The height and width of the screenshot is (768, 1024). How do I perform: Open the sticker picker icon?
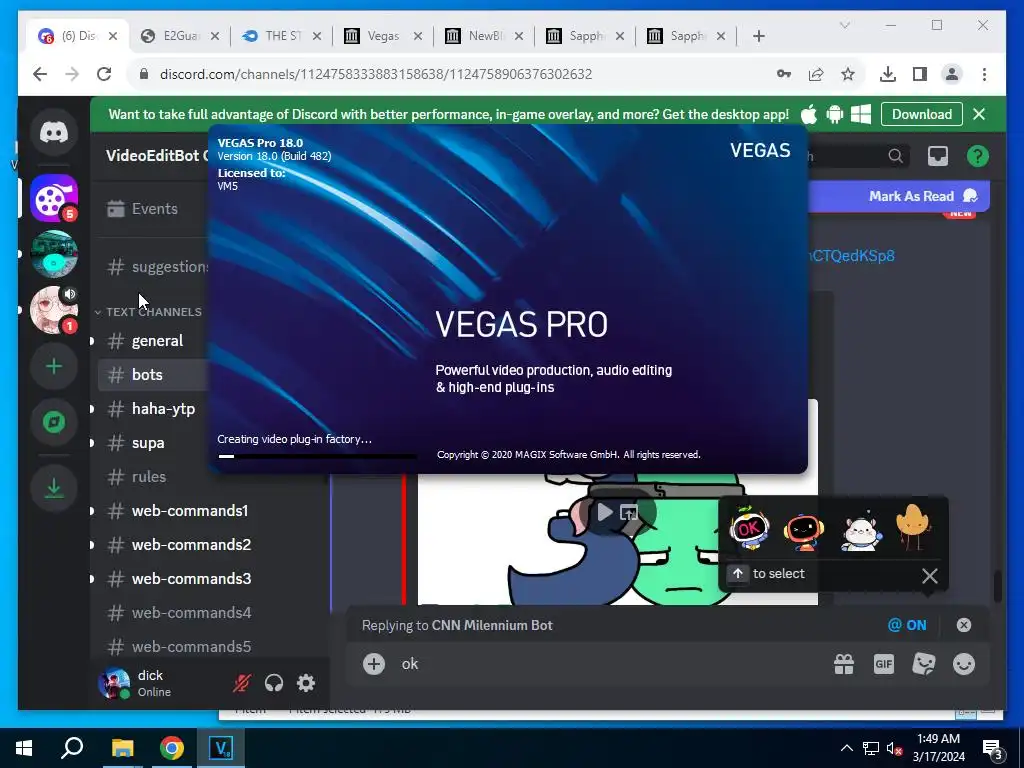point(923,664)
